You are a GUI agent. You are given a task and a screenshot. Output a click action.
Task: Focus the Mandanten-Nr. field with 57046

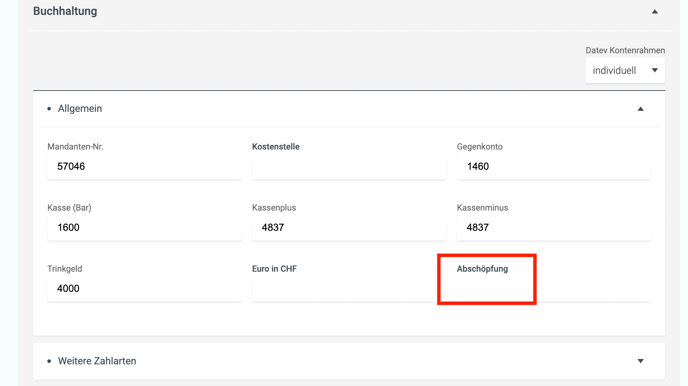144,167
